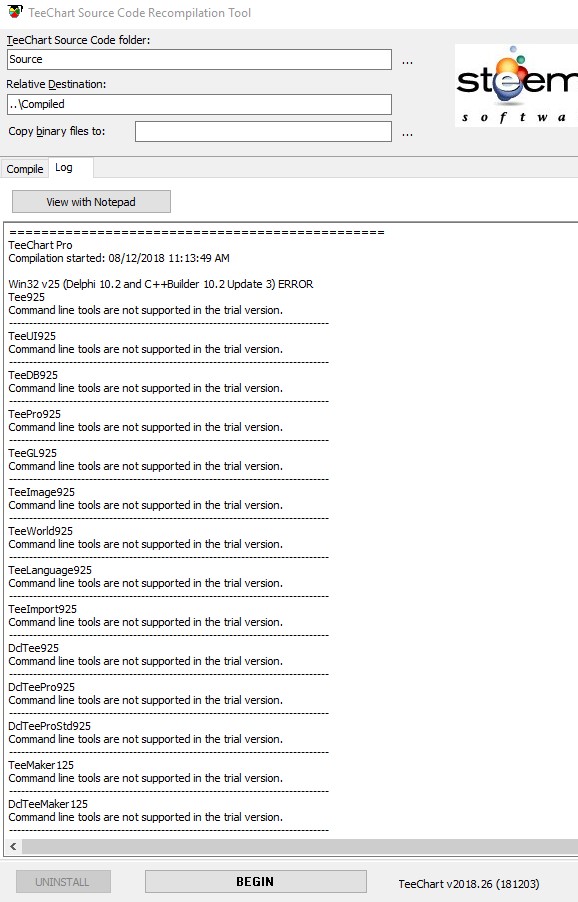578x902 pixels.
Task: Click the 'Relative Destination:' label
Action: click(x=56, y=85)
